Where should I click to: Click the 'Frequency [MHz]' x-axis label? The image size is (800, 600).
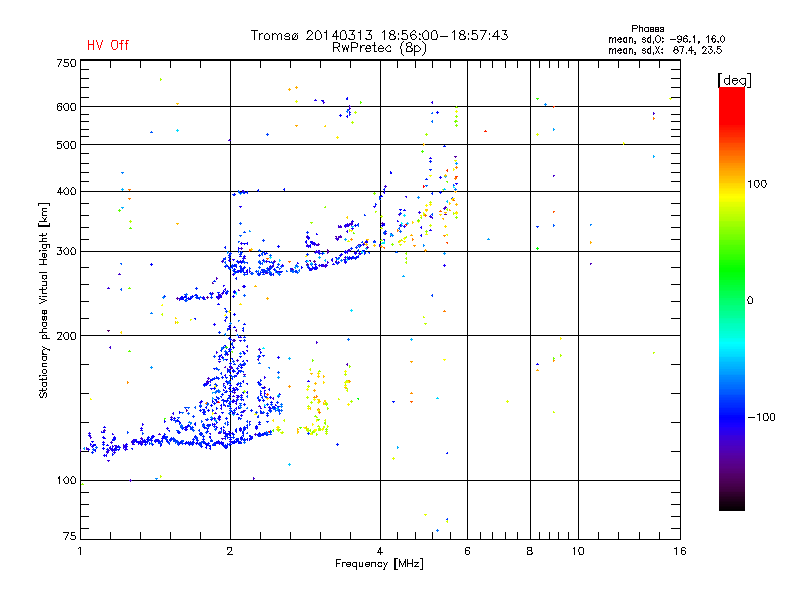(x=379, y=564)
